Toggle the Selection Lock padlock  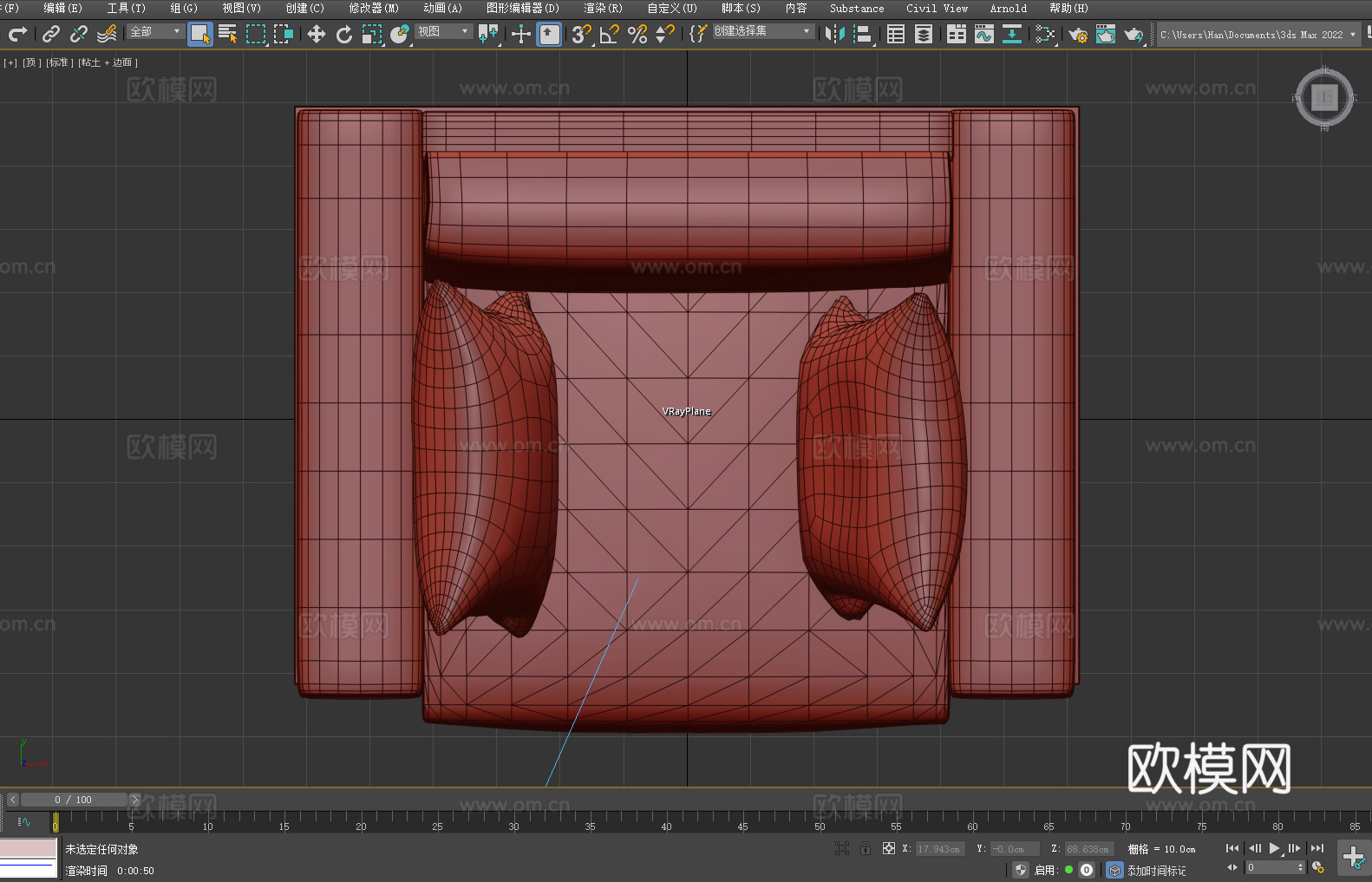[866, 848]
